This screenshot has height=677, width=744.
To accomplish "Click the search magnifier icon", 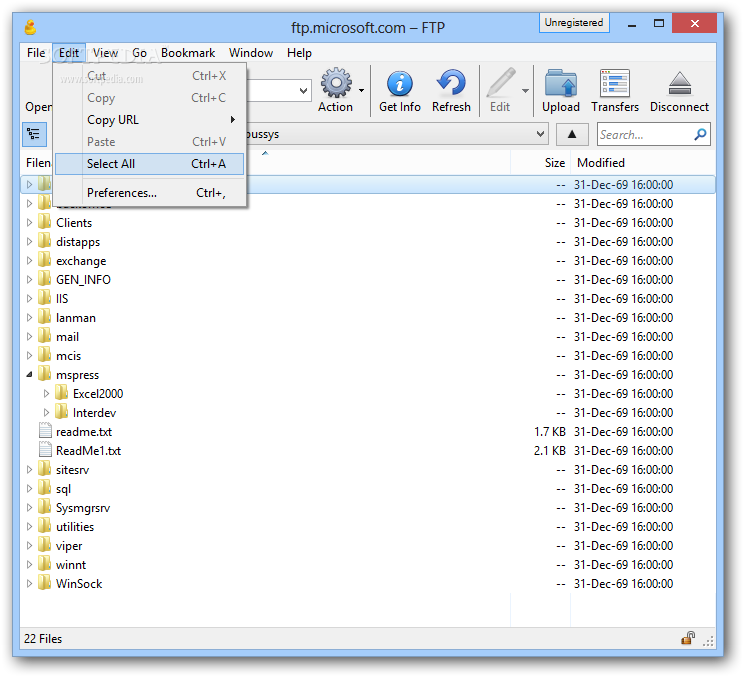I will click(700, 135).
